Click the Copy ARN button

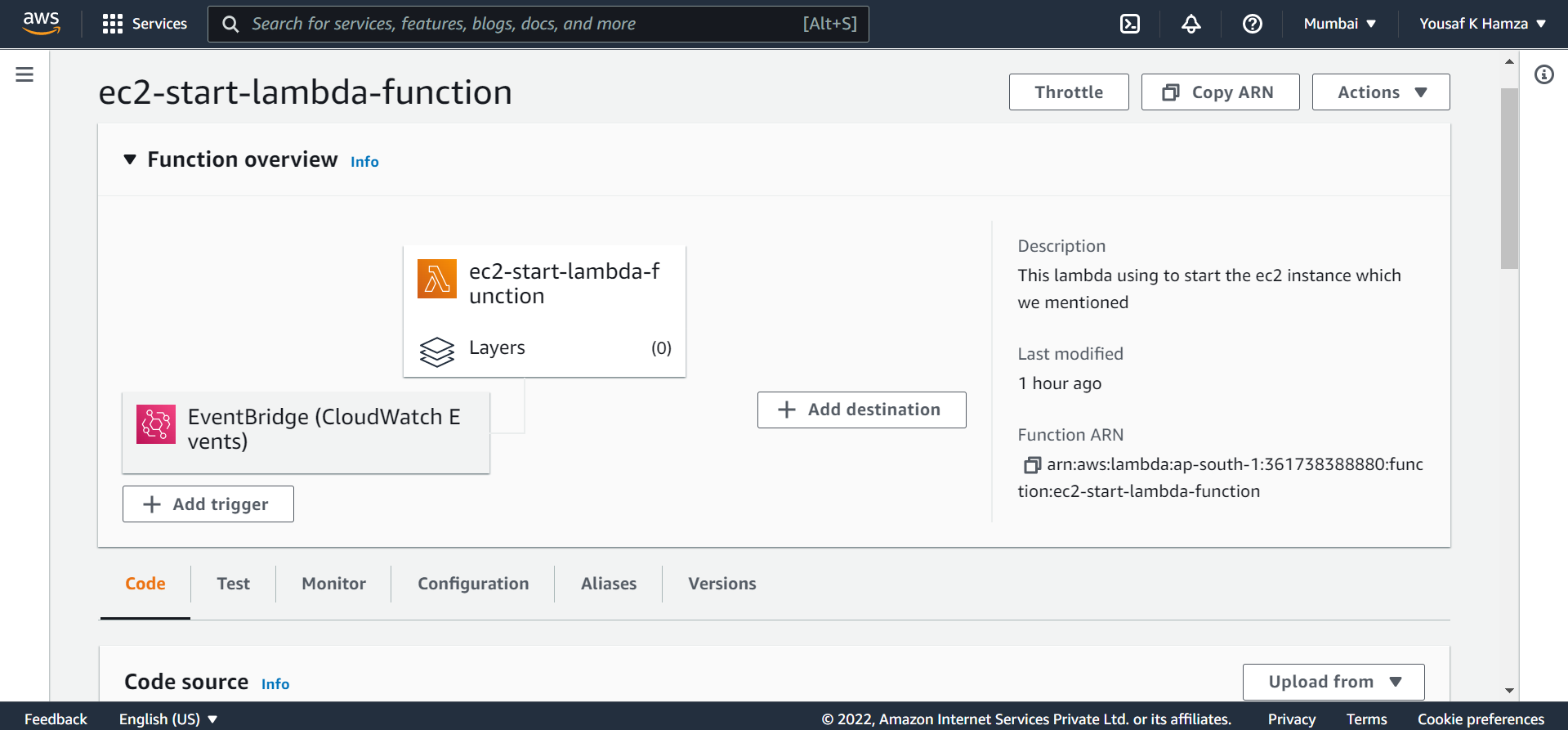[x=1220, y=92]
